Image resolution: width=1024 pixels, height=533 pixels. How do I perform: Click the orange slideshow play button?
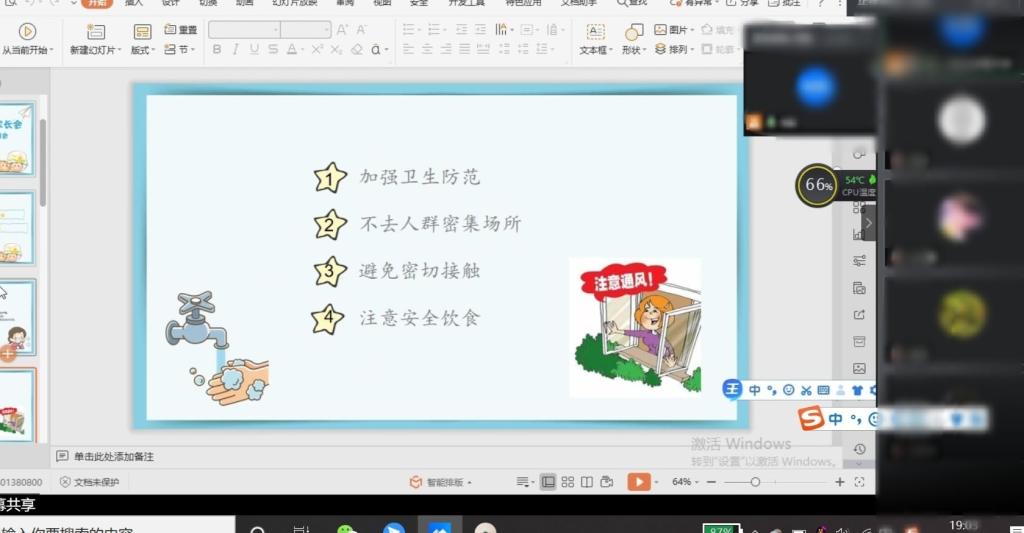tap(638, 482)
